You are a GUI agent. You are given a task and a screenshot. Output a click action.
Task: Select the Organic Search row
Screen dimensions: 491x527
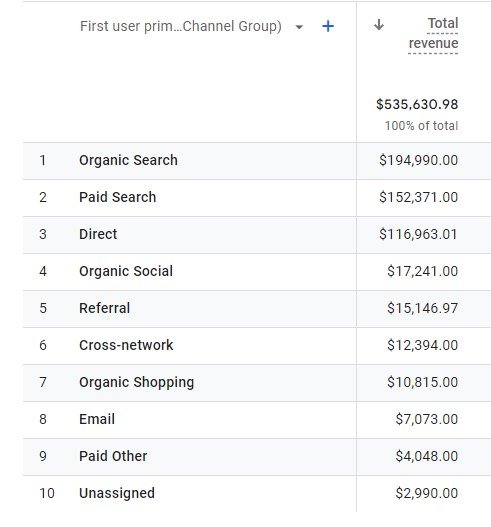tap(257, 161)
